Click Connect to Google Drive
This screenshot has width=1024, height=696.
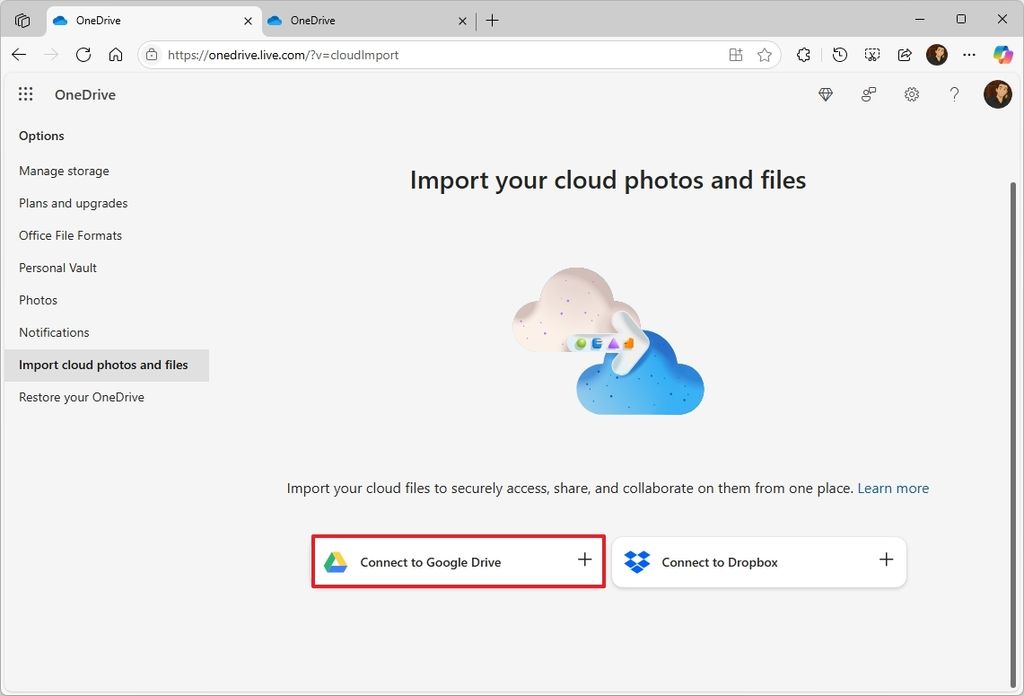pyautogui.click(x=457, y=561)
